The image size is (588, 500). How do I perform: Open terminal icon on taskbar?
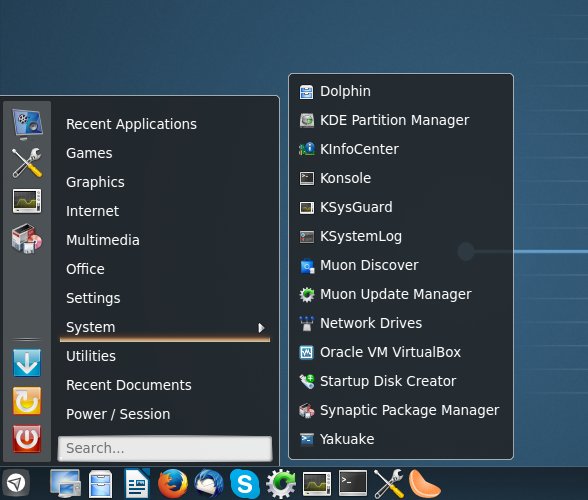(x=353, y=483)
